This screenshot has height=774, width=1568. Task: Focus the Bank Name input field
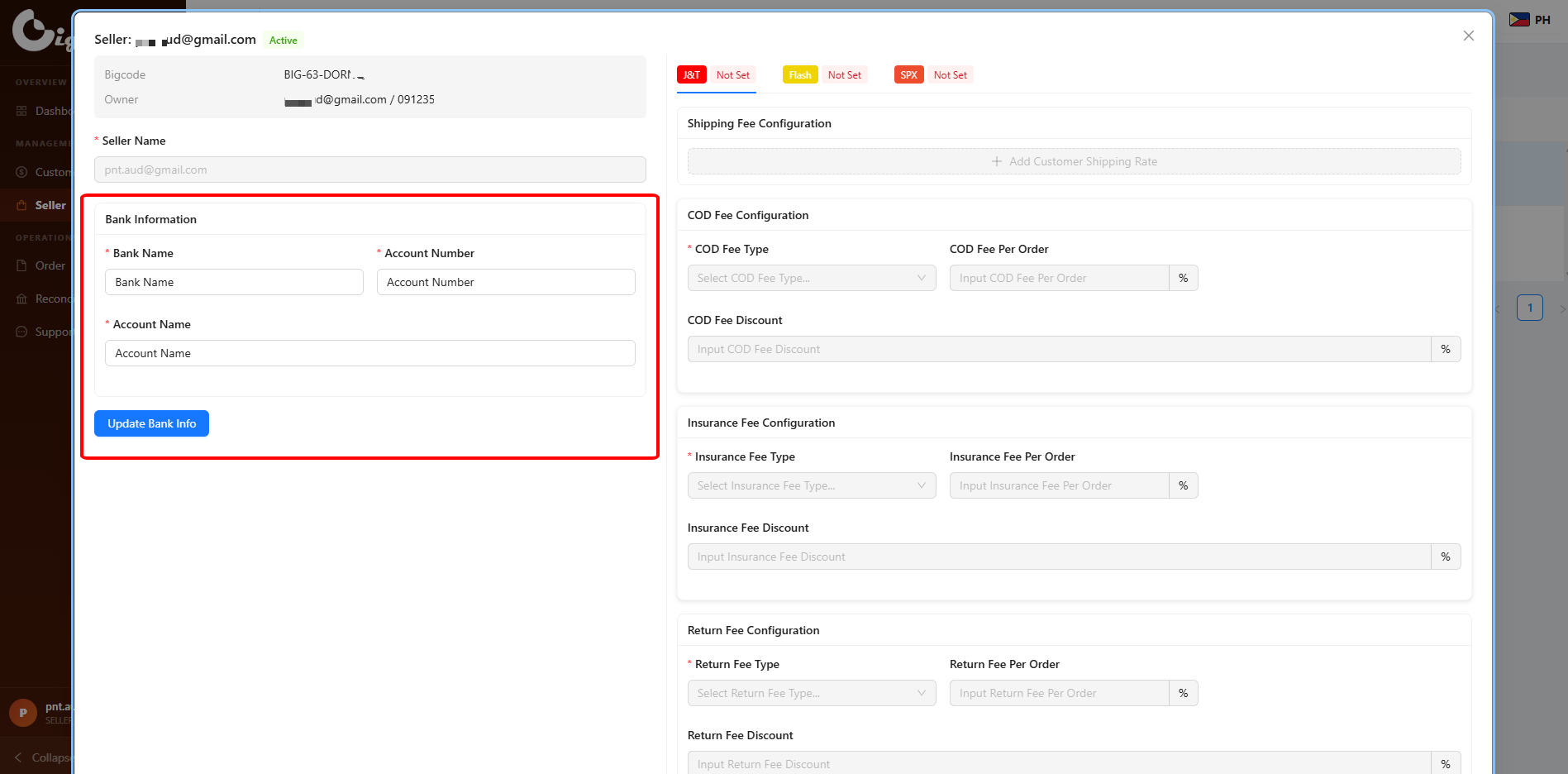[x=234, y=282]
